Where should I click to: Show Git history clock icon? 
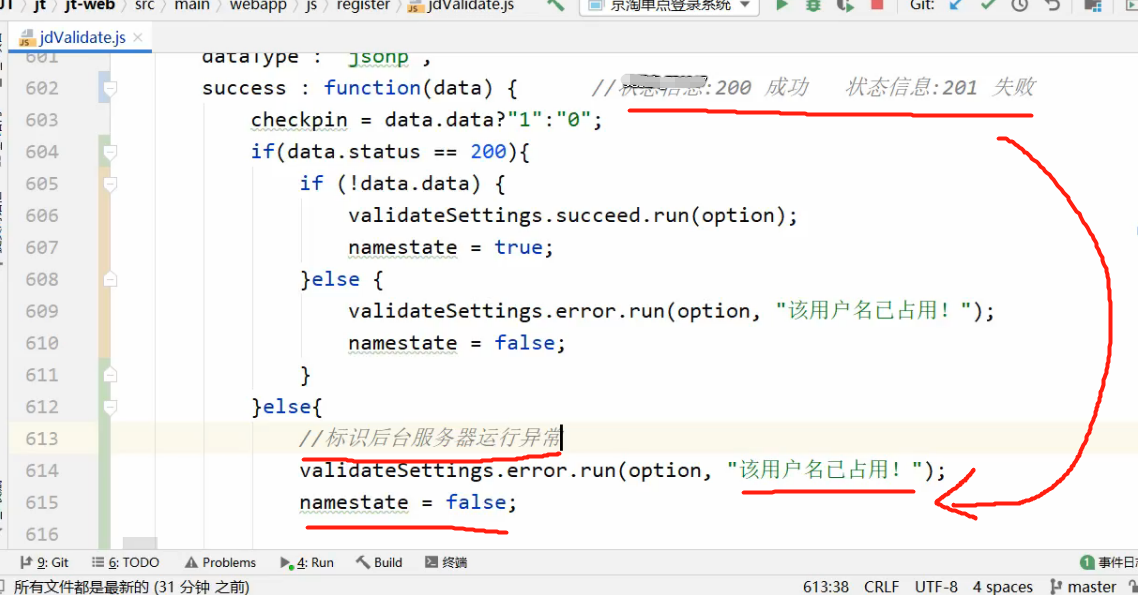[1020, 5]
